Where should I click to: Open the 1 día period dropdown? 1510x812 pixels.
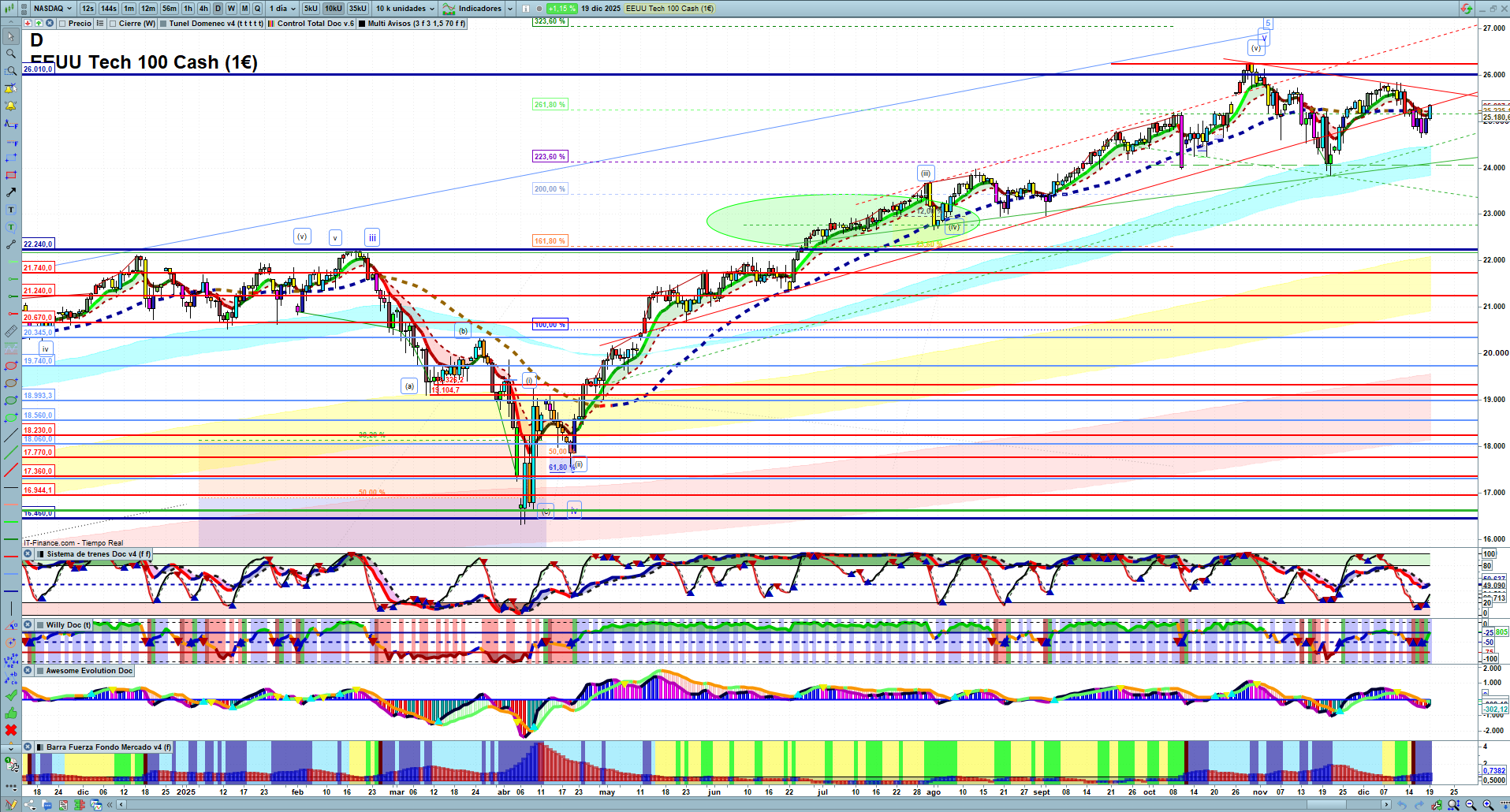click(282, 9)
